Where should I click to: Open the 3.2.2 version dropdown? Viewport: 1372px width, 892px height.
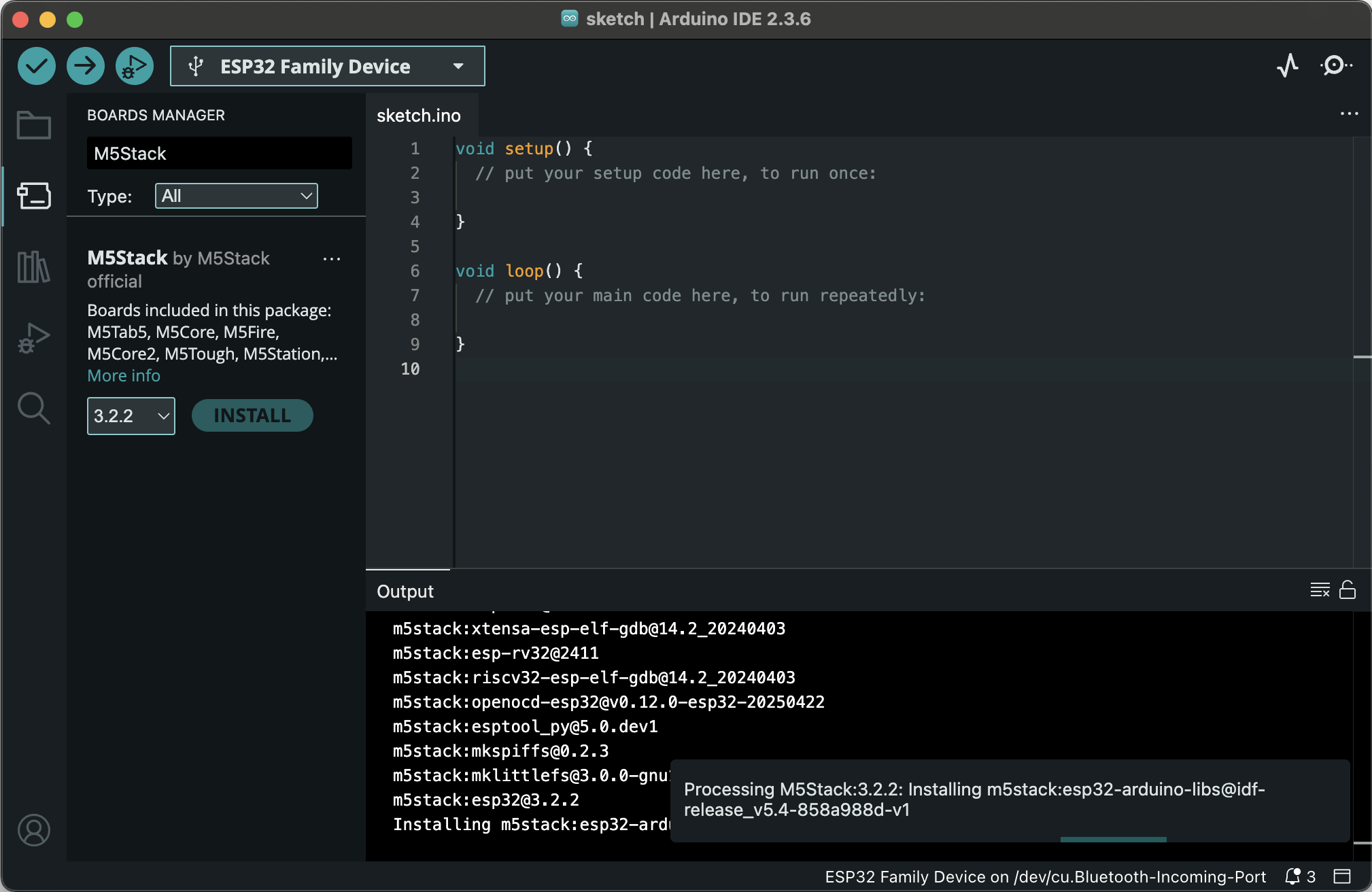131,415
